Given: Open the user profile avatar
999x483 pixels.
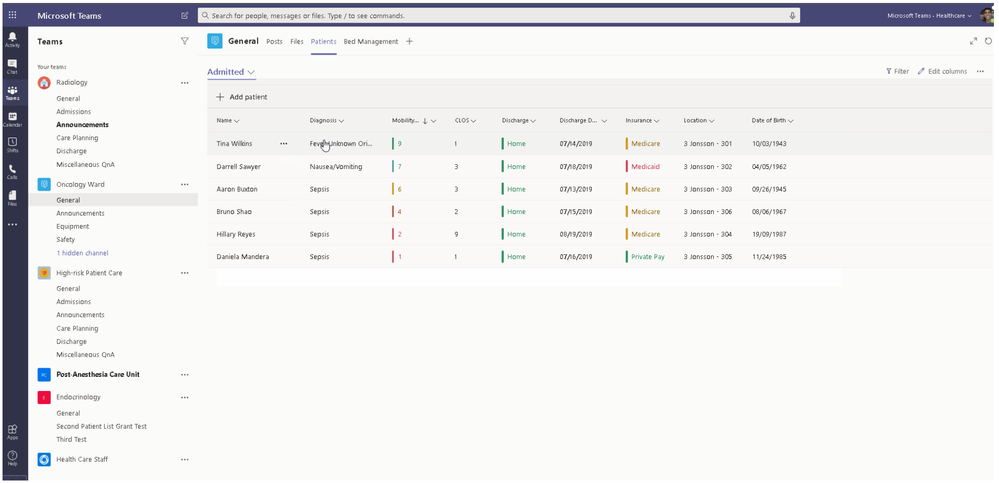Looking at the screenshot, I should pyautogui.click(x=986, y=15).
